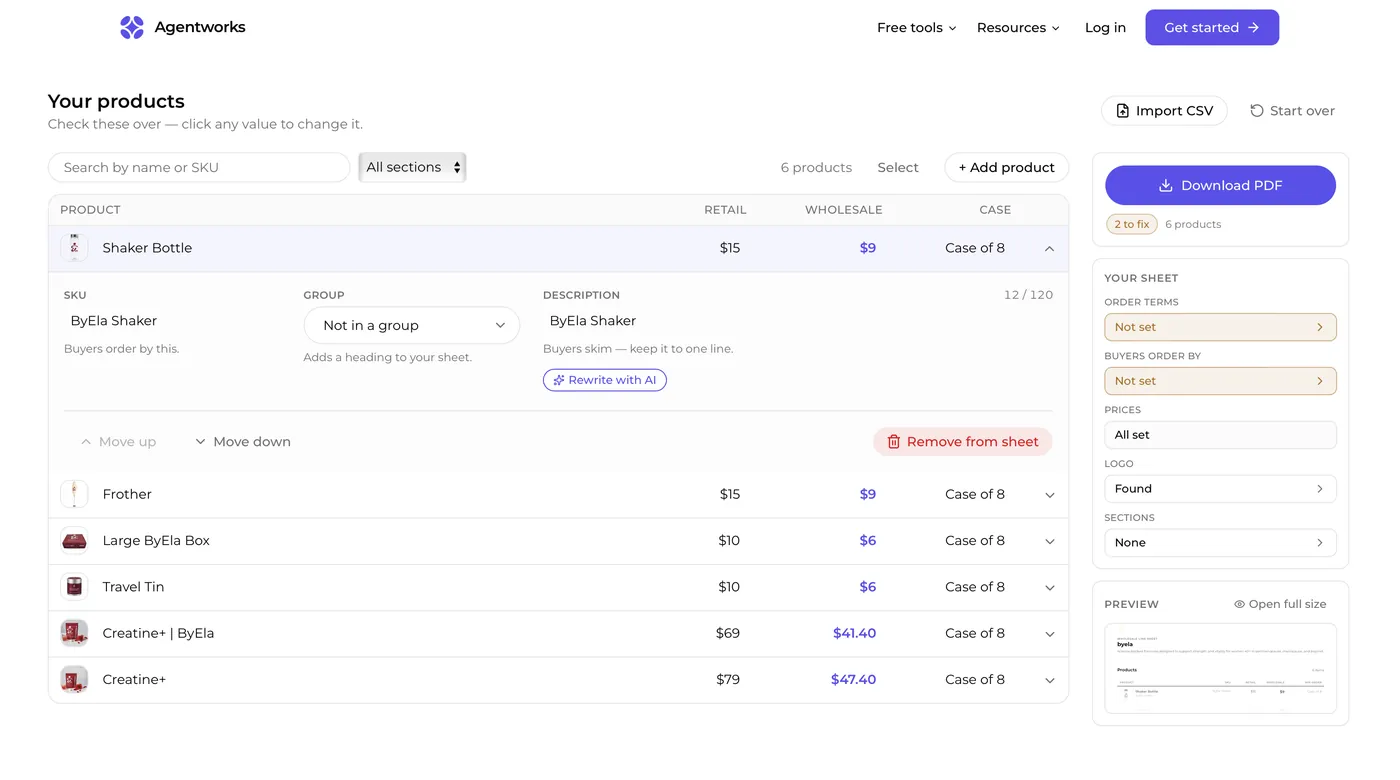Open the All sections filter dropdown

(412, 167)
